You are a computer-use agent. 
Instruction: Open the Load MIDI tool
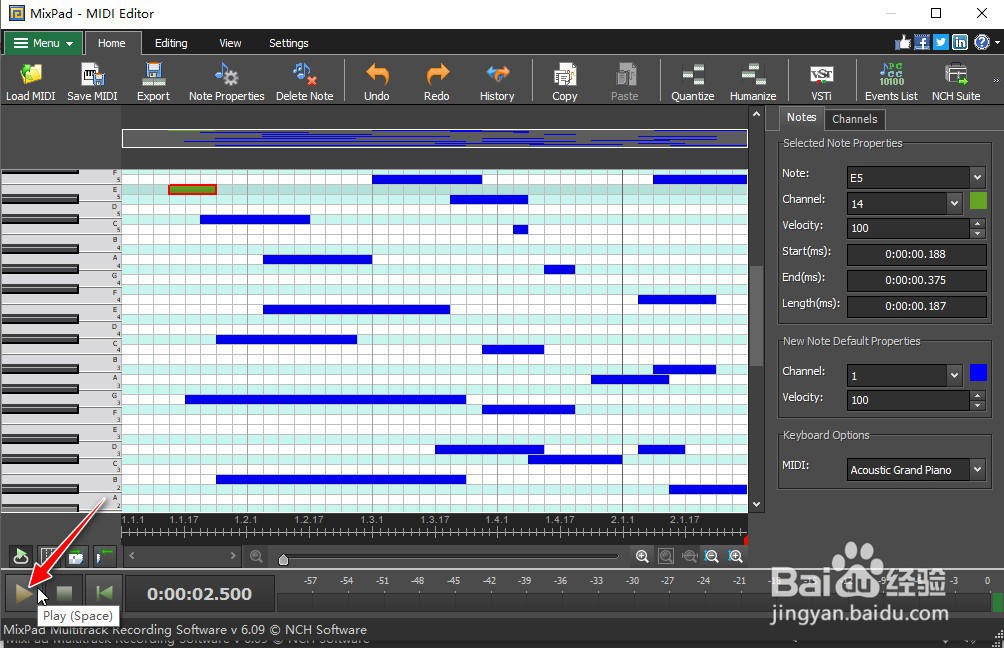(30, 81)
